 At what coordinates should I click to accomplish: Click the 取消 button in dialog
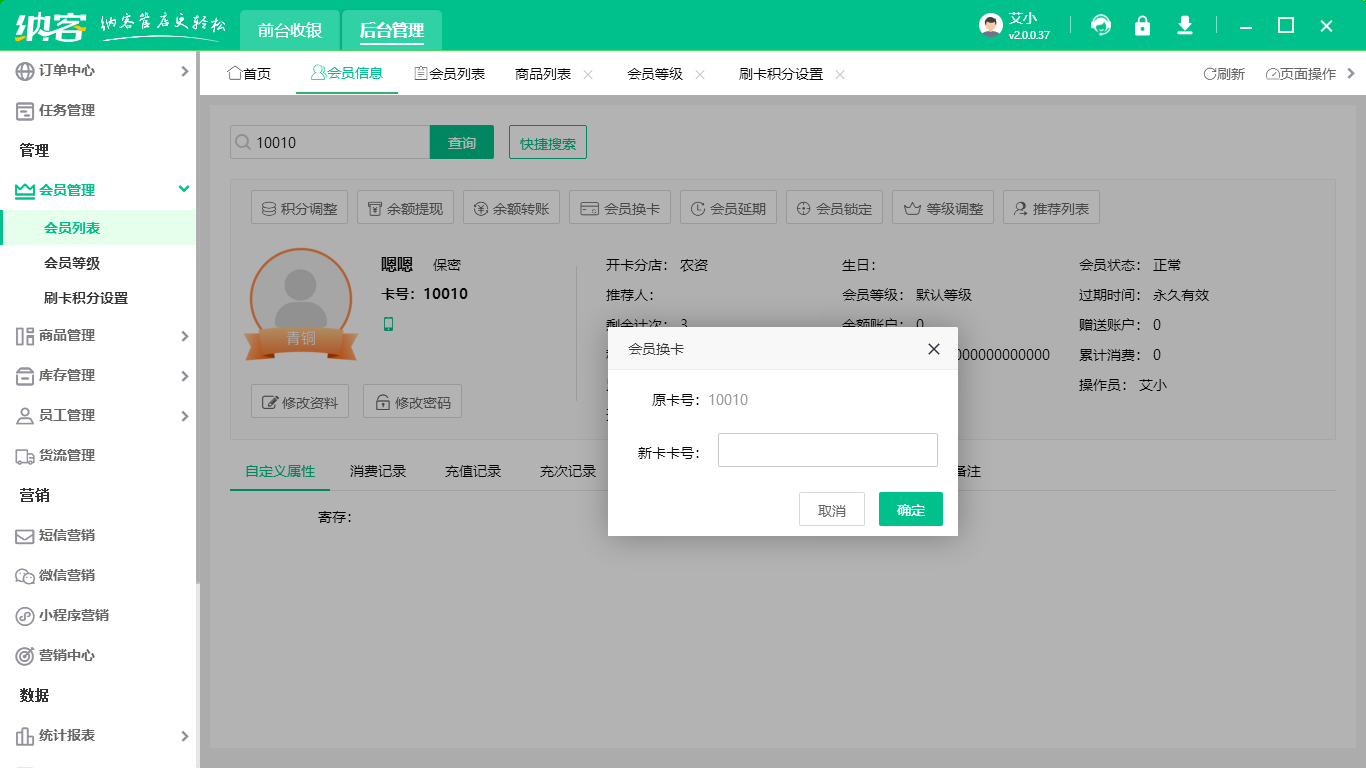[831, 510]
